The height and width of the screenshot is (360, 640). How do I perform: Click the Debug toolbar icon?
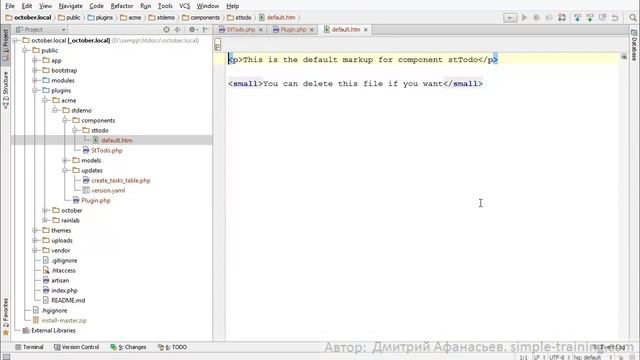536,18
